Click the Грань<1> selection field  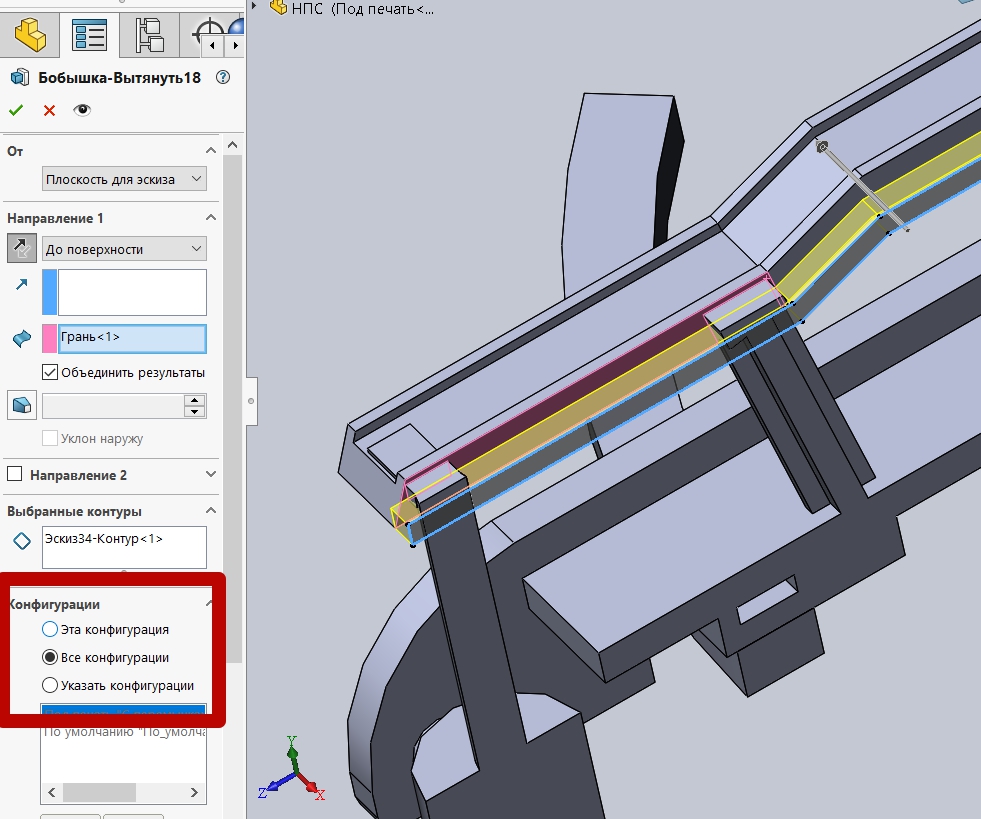tap(132, 338)
